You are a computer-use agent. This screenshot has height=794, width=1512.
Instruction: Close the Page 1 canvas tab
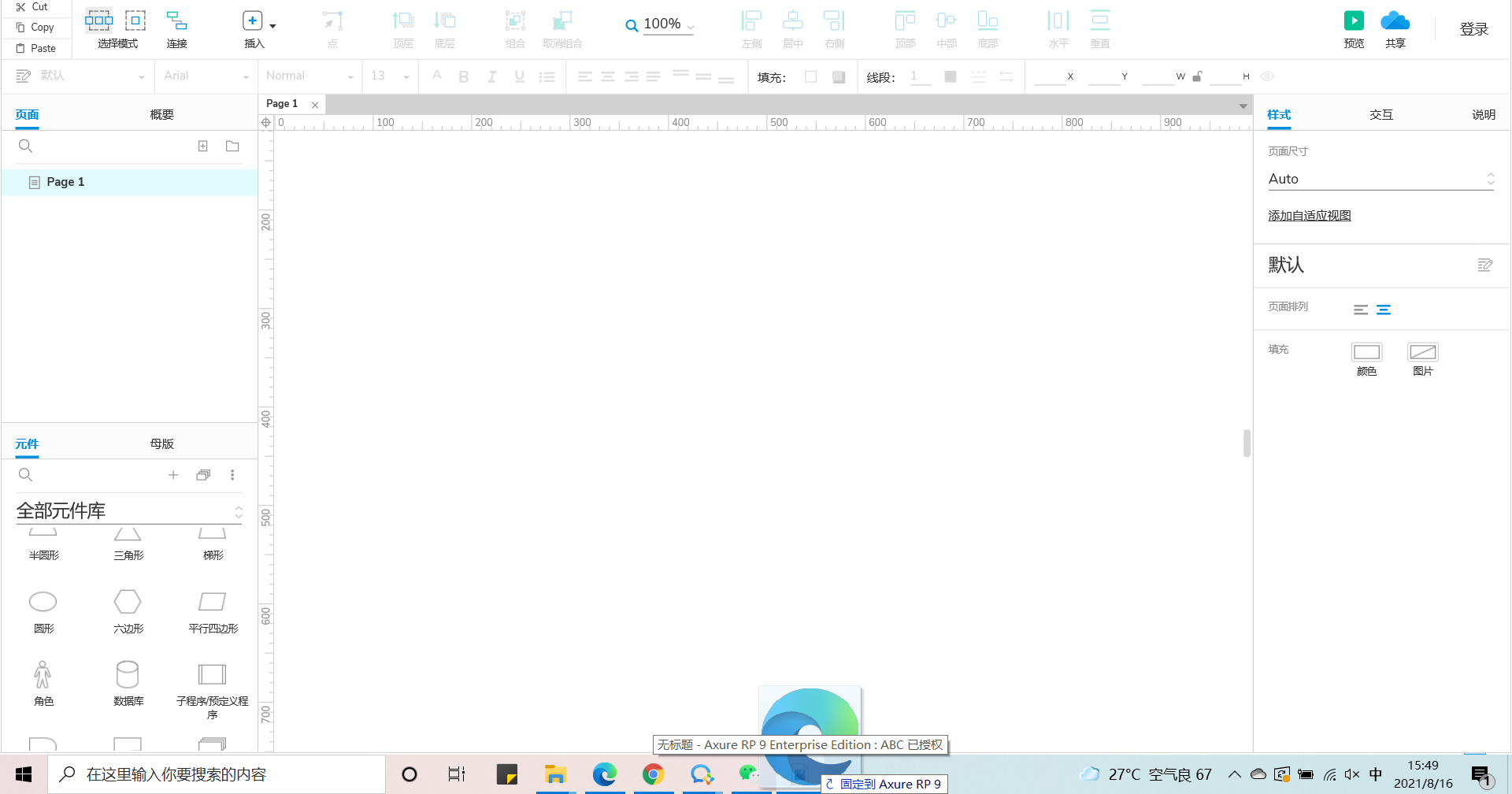[x=315, y=105]
